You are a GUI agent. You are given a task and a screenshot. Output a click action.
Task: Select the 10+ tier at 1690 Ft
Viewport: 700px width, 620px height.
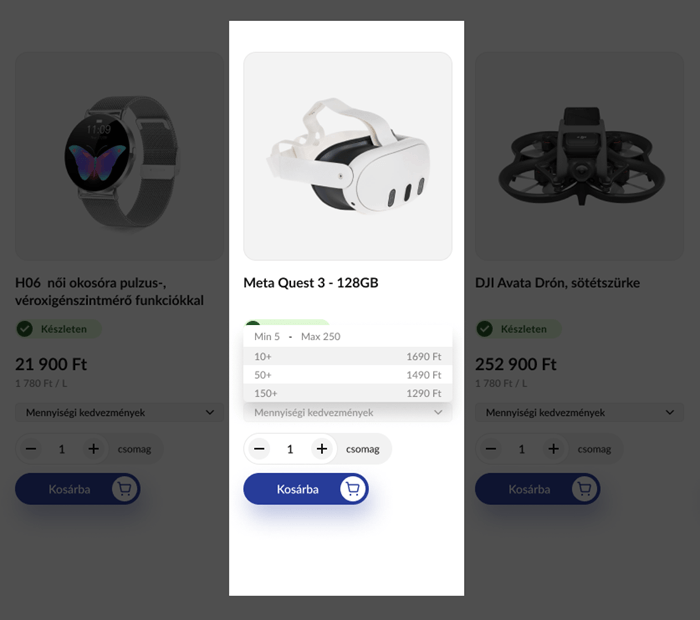[348, 356]
